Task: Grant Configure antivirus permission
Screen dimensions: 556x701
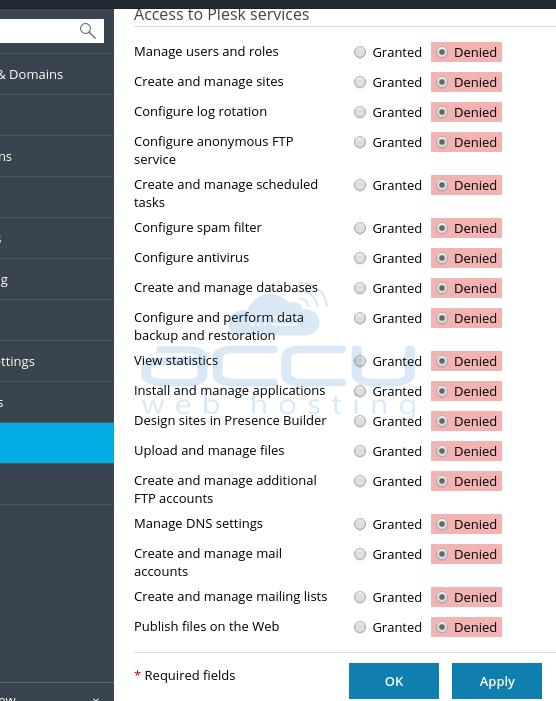Action: [360, 258]
